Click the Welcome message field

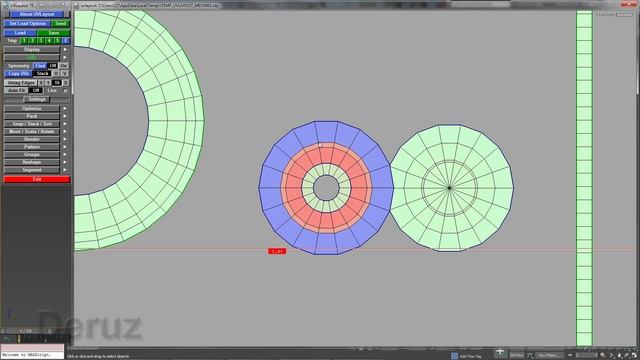click(x=32, y=355)
